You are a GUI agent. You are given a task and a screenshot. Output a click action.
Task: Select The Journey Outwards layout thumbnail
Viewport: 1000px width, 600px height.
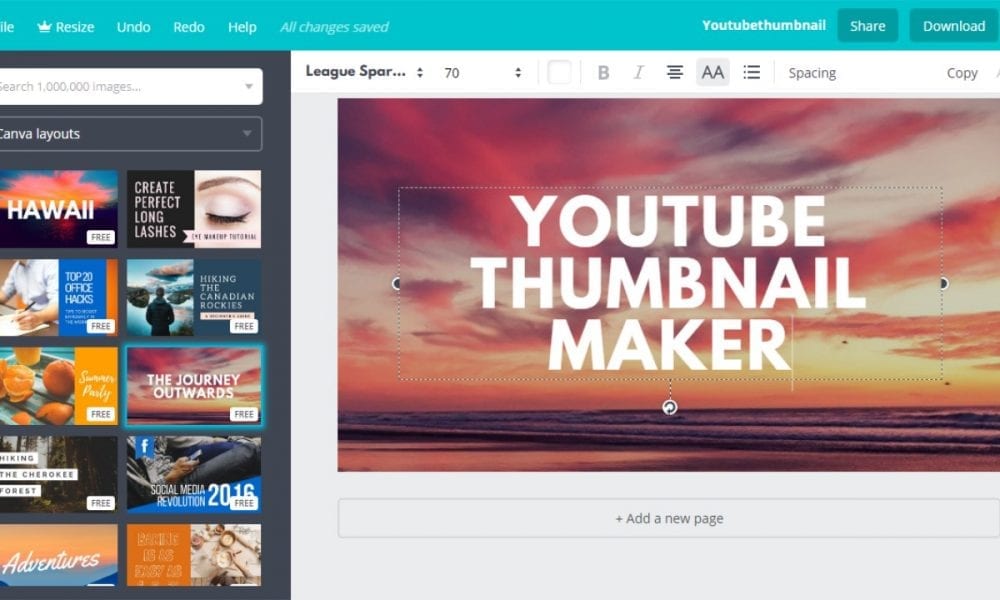click(x=193, y=386)
